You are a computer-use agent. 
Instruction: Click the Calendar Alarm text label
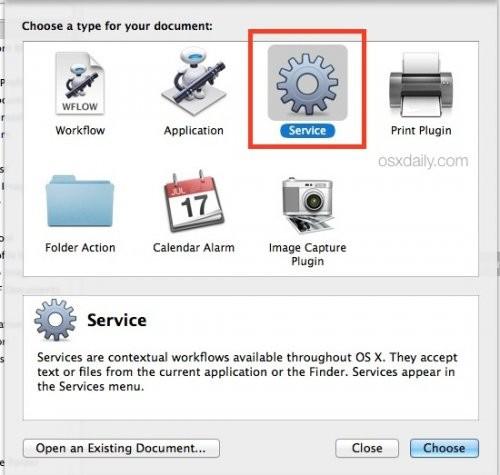pyautogui.click(x=194, y=248)
